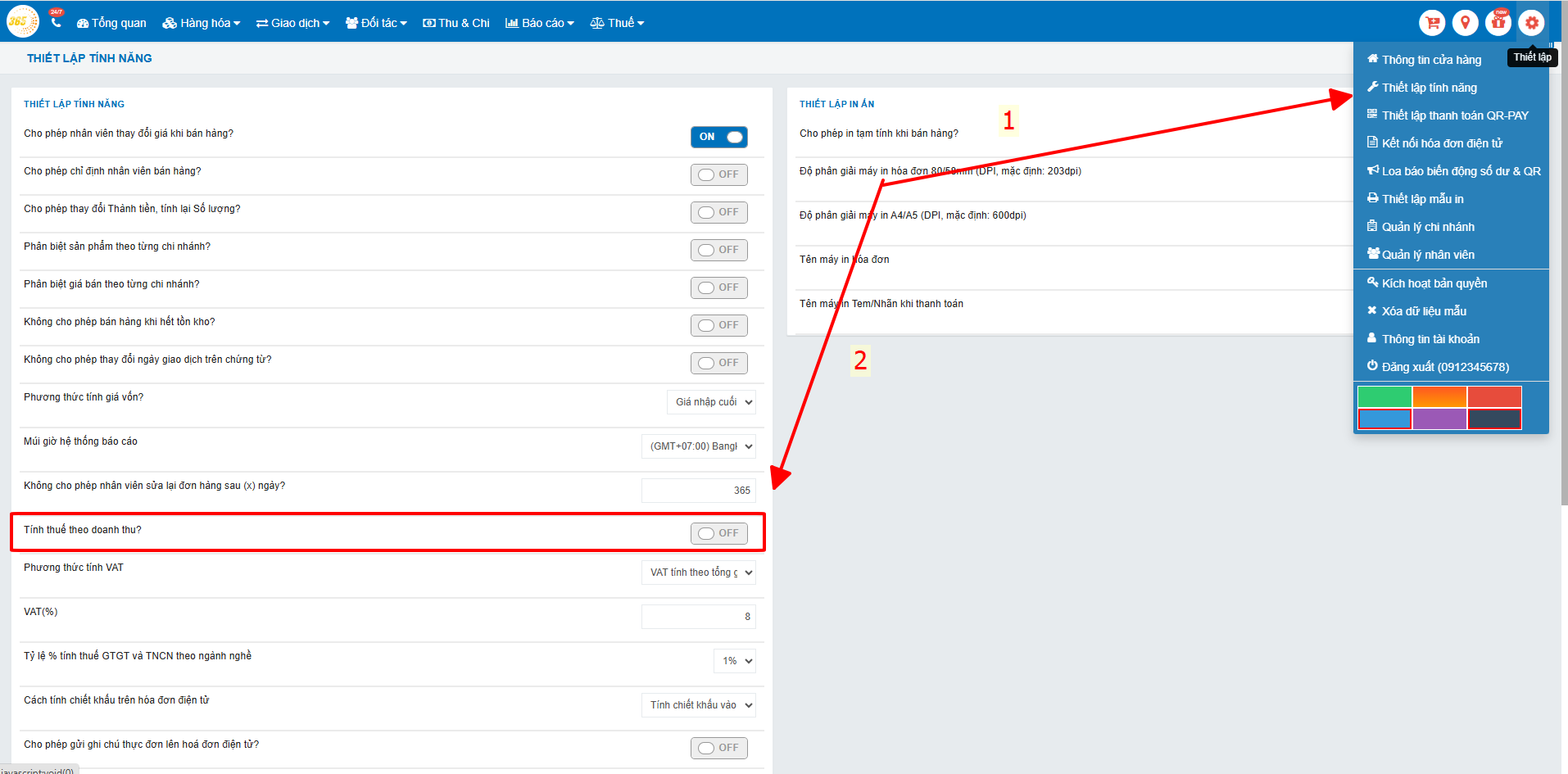Click the shopping cart icon in header

[x=1432, y=23]
